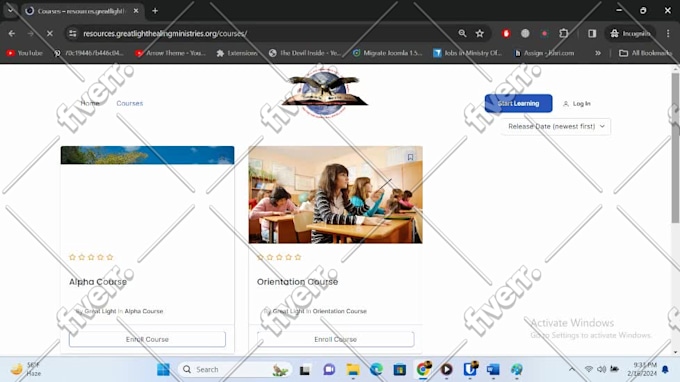
Task: Toggle the browser side panel
Action: [592, 33]
